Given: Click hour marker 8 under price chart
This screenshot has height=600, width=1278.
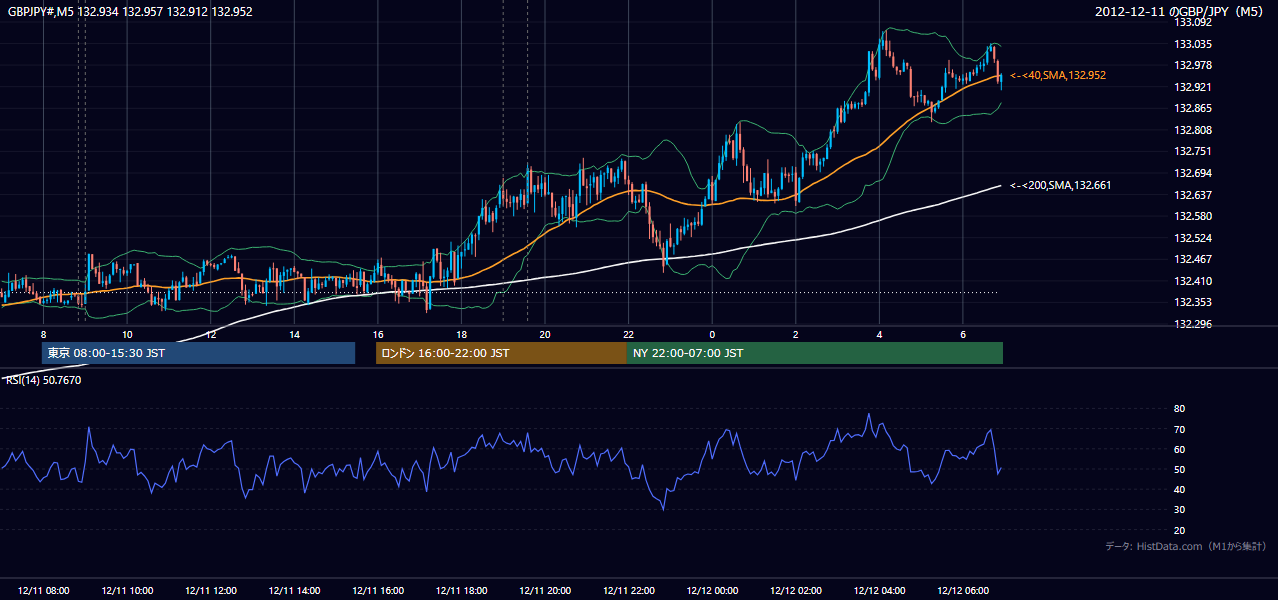Looking at the screenshot, I should point(43,334).
